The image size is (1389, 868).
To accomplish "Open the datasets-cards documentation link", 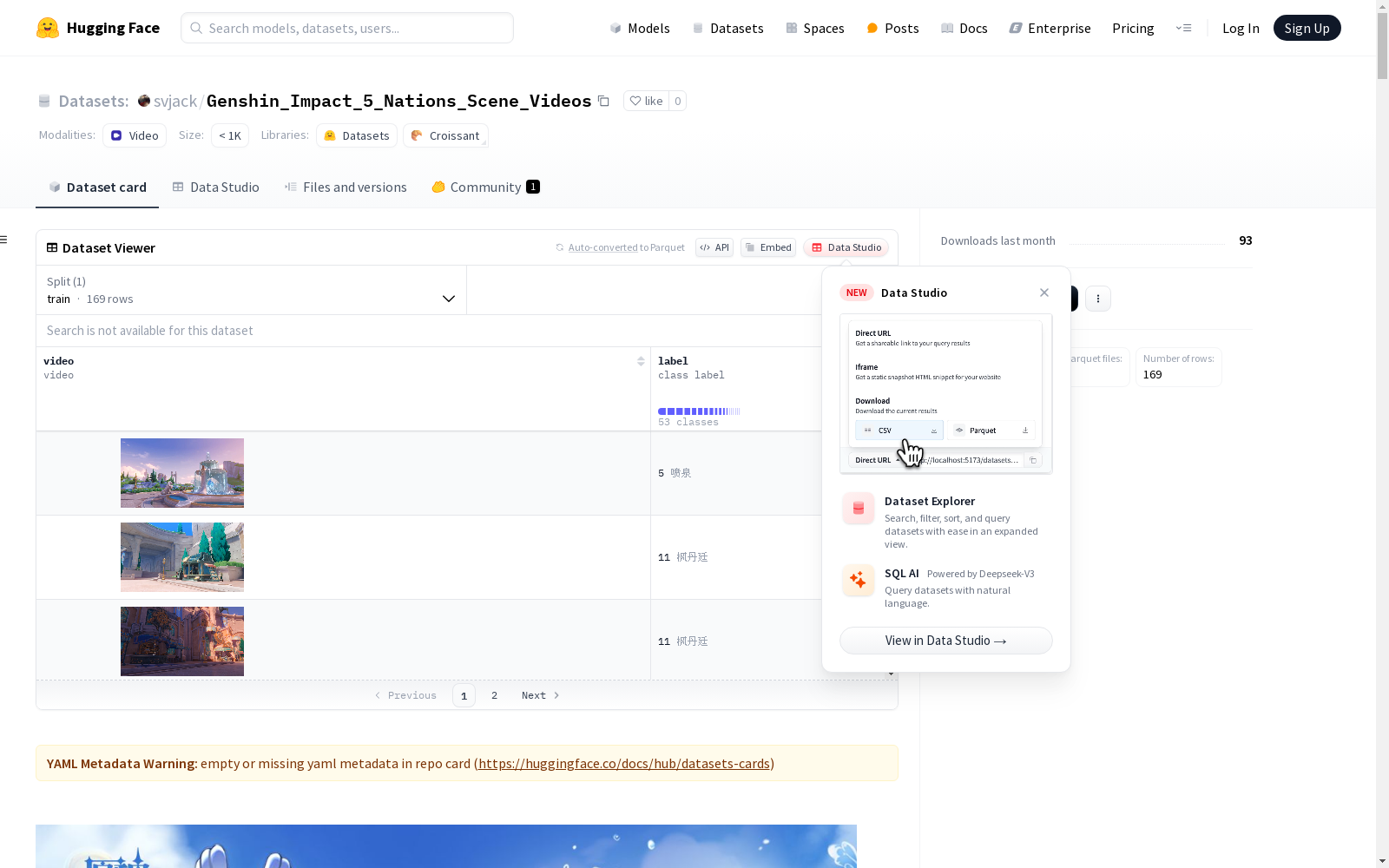I will pyautogui.click(x=624, y=764).
